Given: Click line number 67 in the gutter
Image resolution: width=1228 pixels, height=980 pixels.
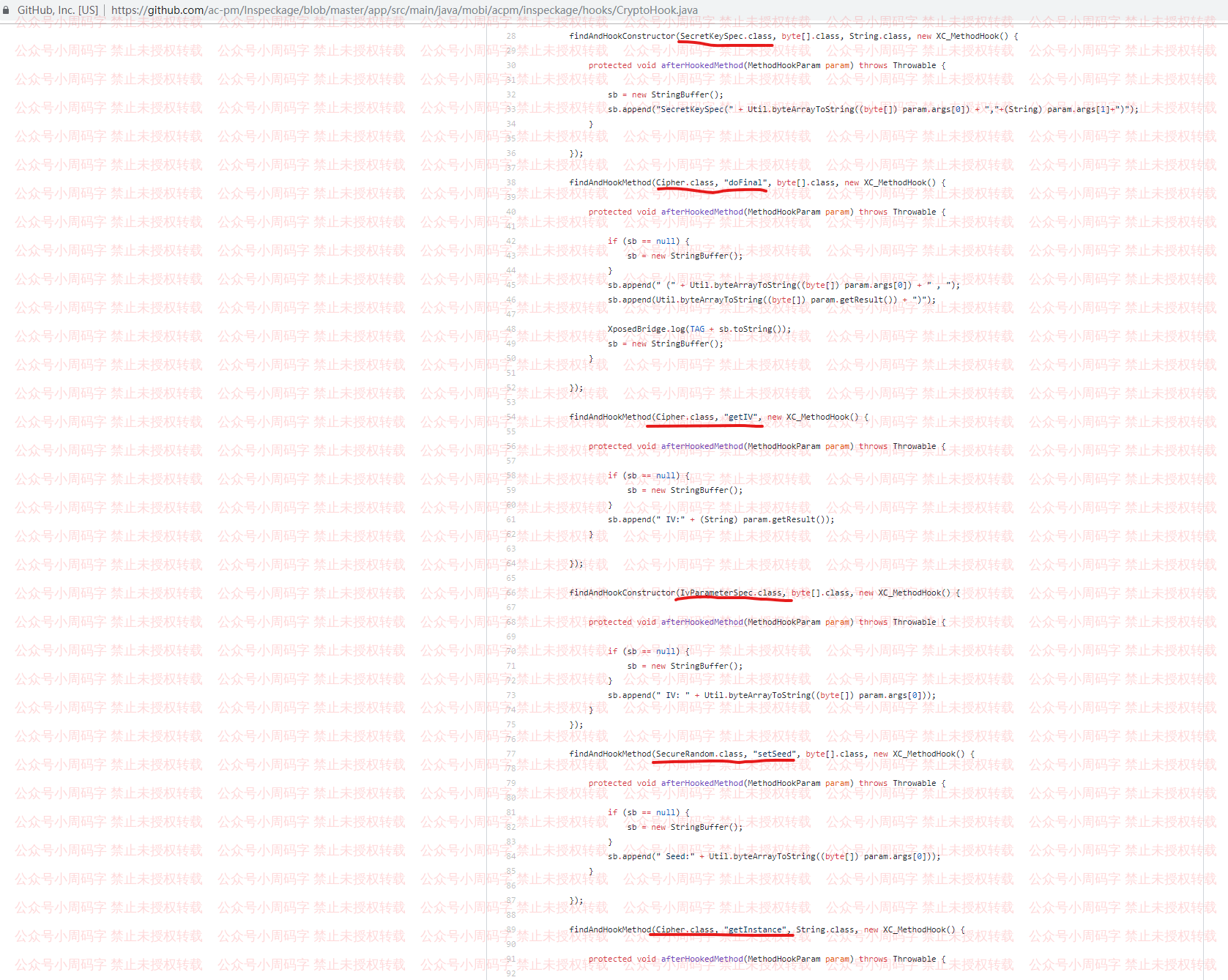Looking at the screenshot, I should tap(511, 607).
